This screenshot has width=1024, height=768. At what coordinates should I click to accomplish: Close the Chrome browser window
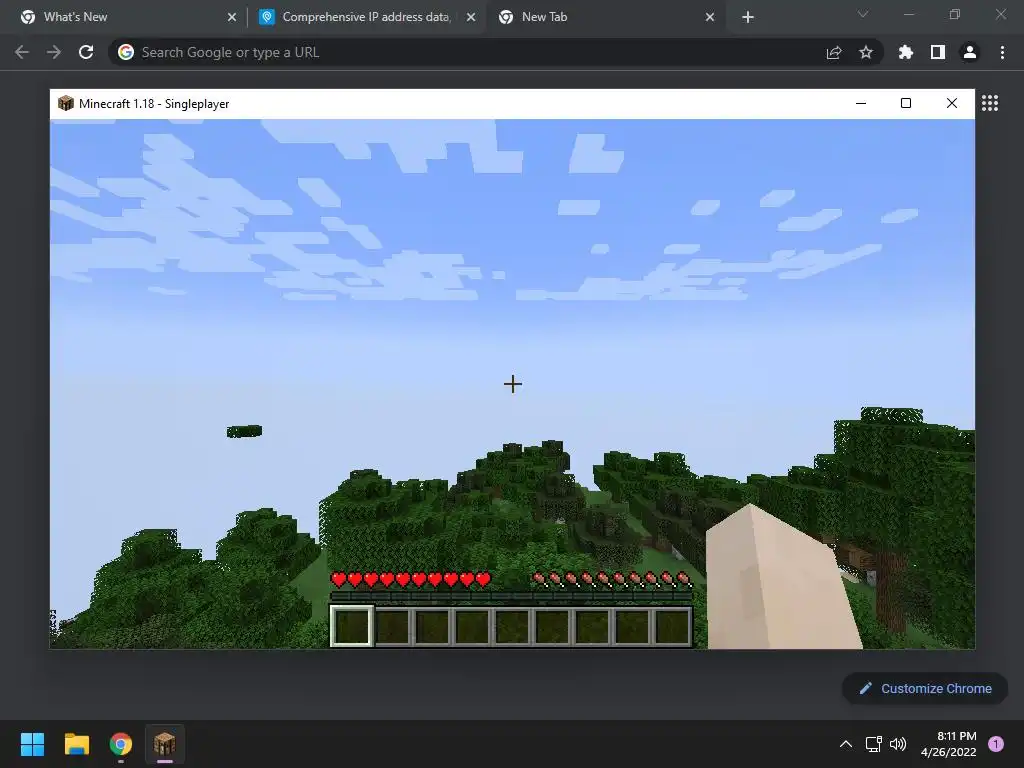[x=1000, y=14]
